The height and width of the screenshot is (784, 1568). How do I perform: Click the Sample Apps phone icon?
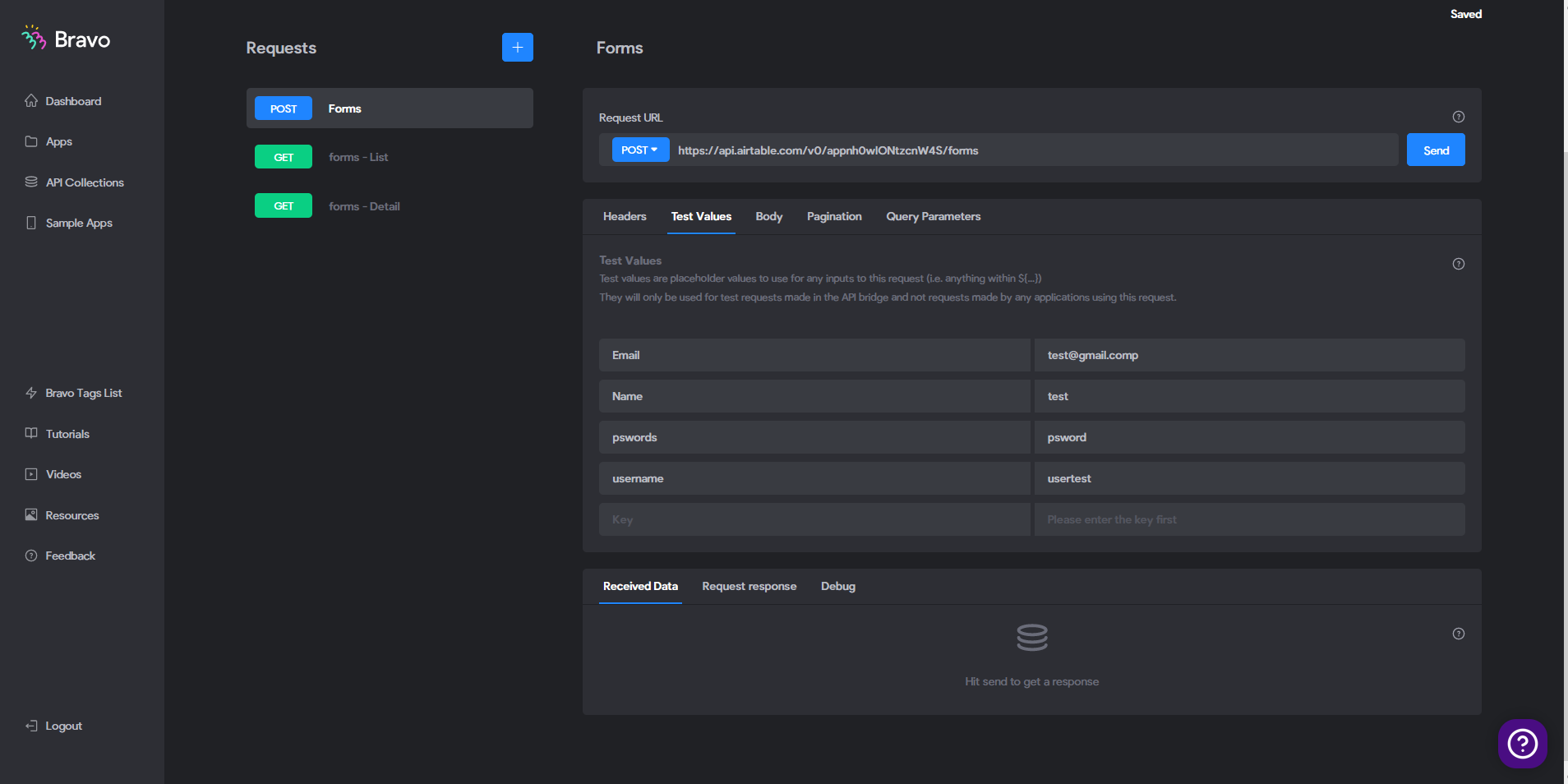[x=31, y=223]
